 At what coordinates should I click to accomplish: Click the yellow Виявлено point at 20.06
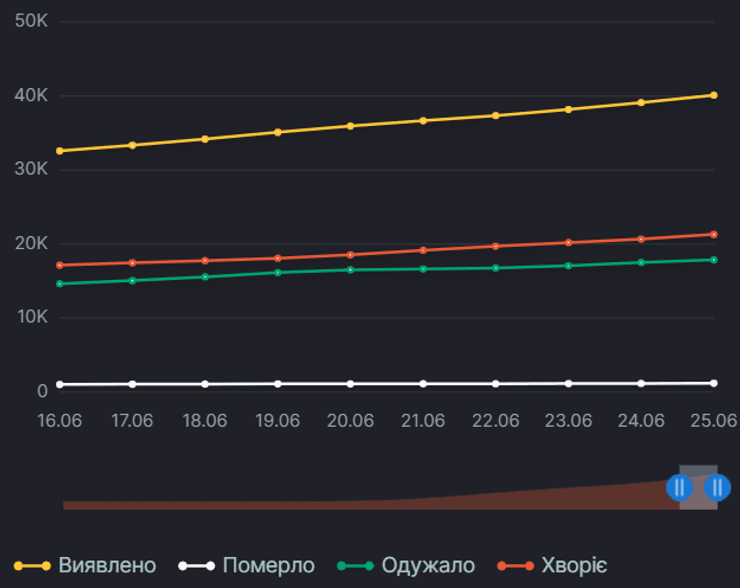350,126
